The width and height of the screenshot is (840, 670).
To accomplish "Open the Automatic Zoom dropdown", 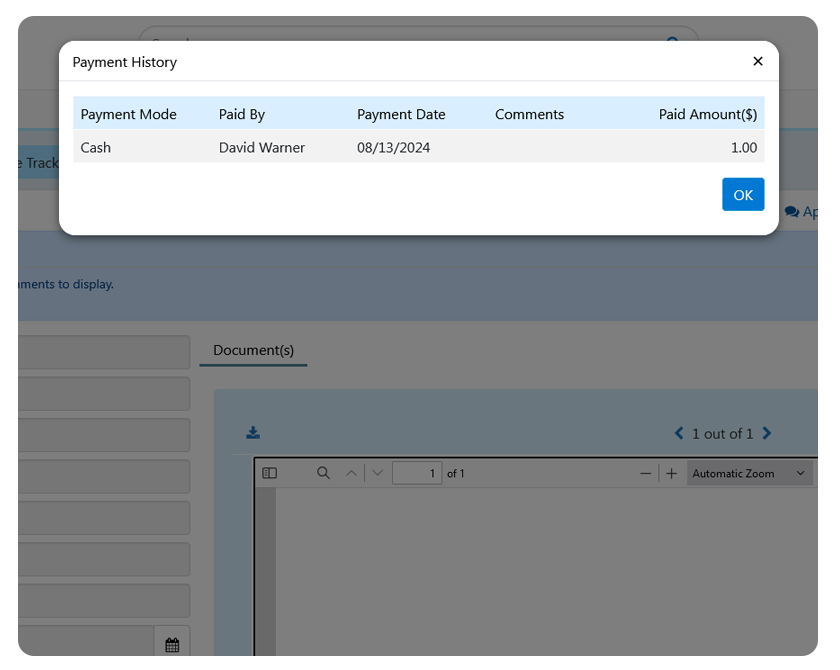I will pos(748,474).
